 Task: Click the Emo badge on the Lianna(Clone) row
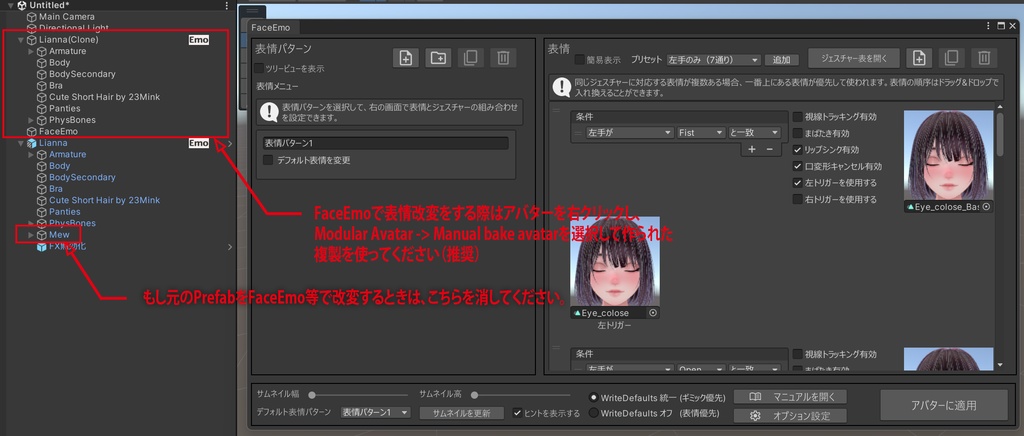[199, 40]
